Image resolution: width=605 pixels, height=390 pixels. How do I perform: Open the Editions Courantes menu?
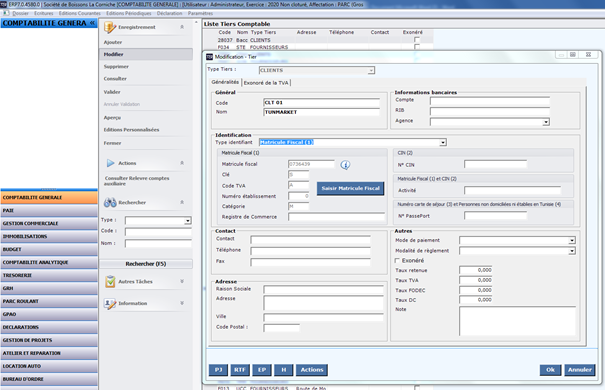(79, 13)
